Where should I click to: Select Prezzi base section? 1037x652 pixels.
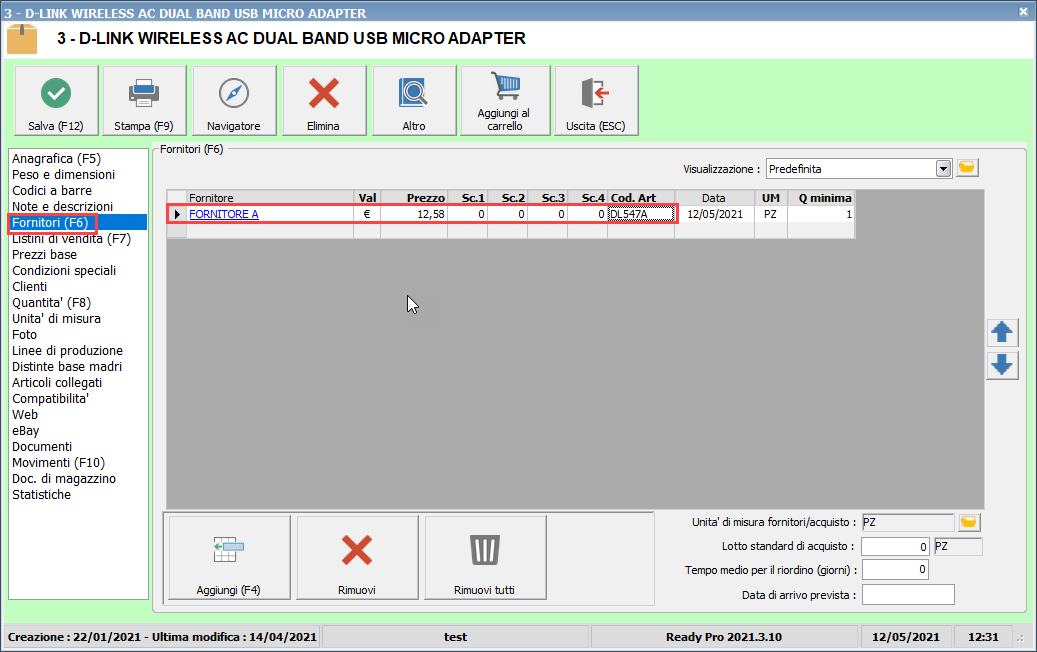44,255
